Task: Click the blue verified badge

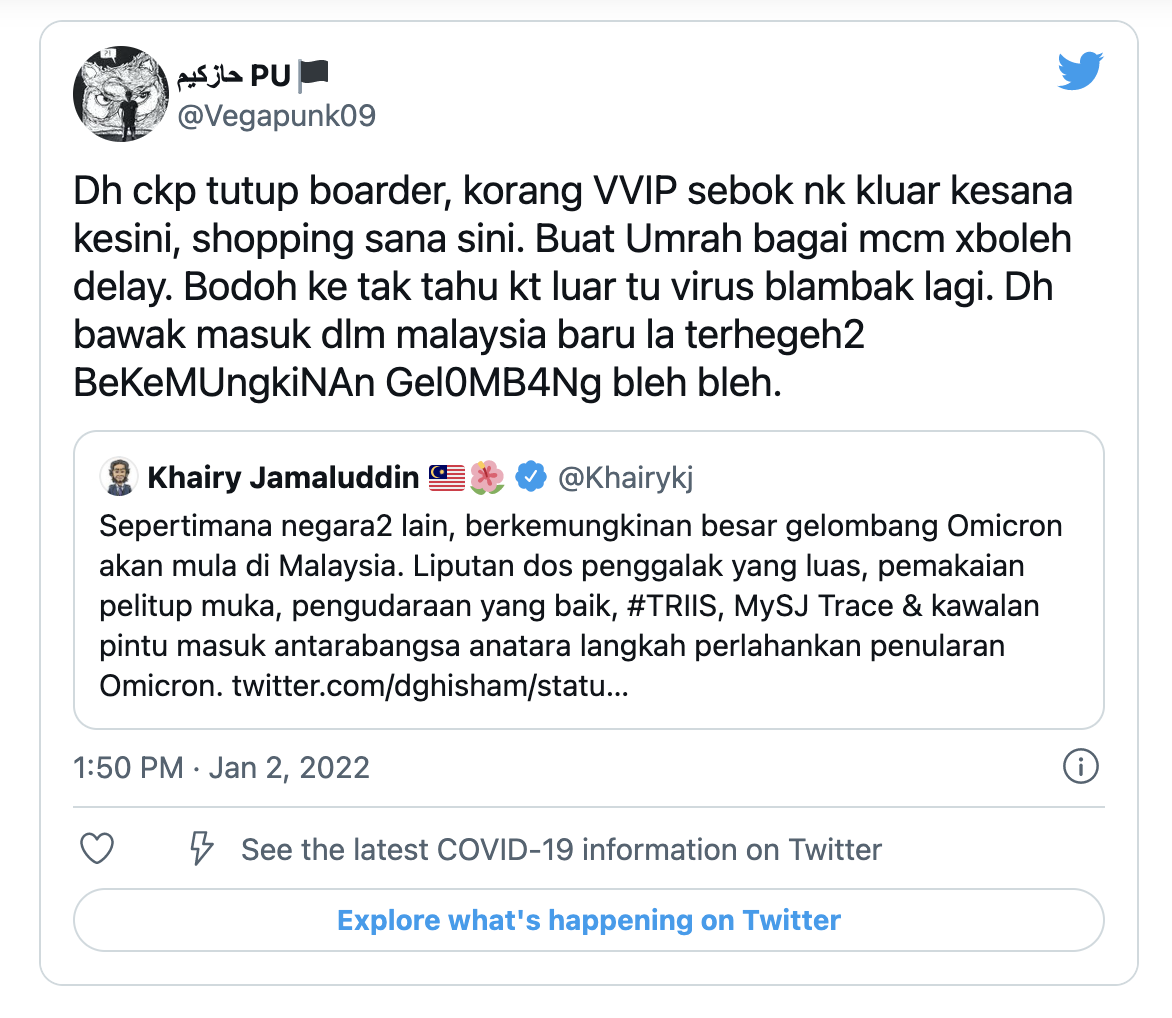Action: pyautogui.click(x=531, y=477)
